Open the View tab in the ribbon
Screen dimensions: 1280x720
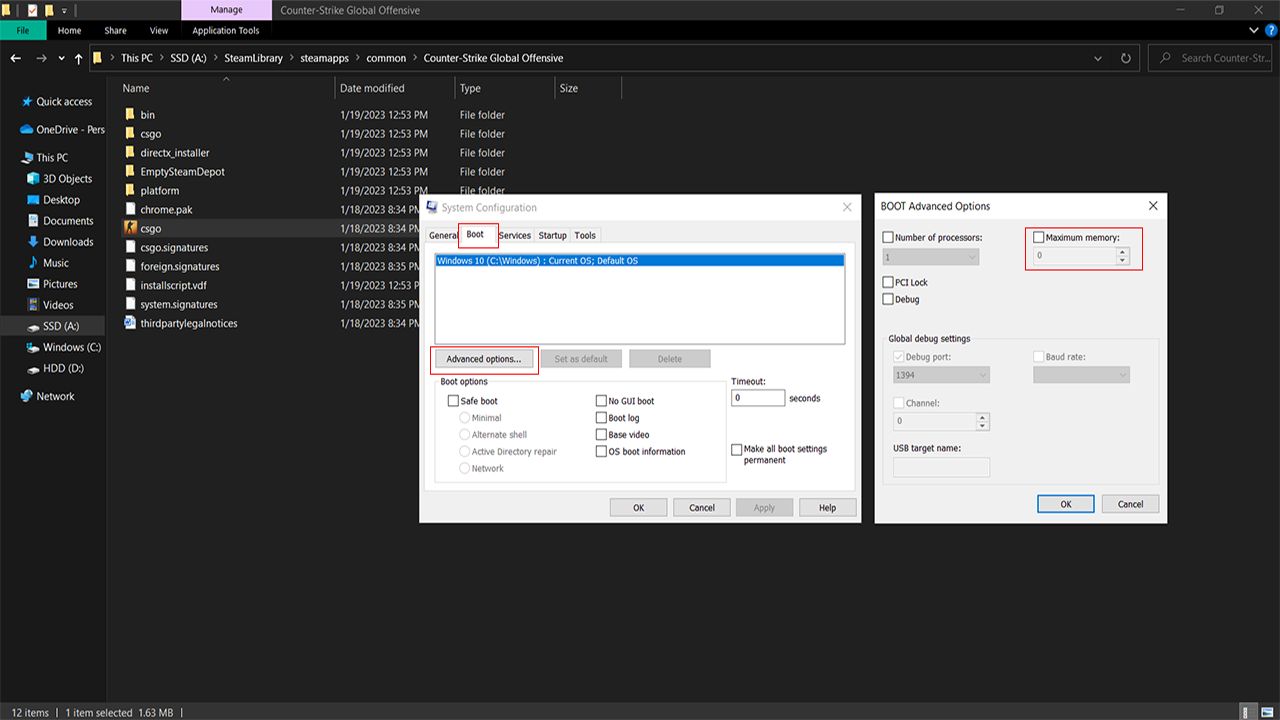tap(158, 30)
